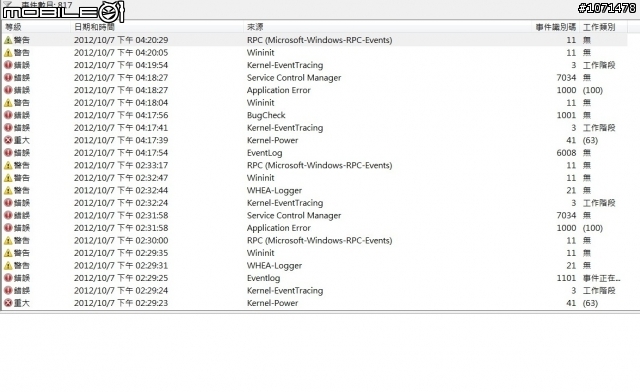This screenshot has height=392, width=640.
Task: Select date cell 2012/10/7 下午 04:20:29
Action: click(x=121, y=40)
